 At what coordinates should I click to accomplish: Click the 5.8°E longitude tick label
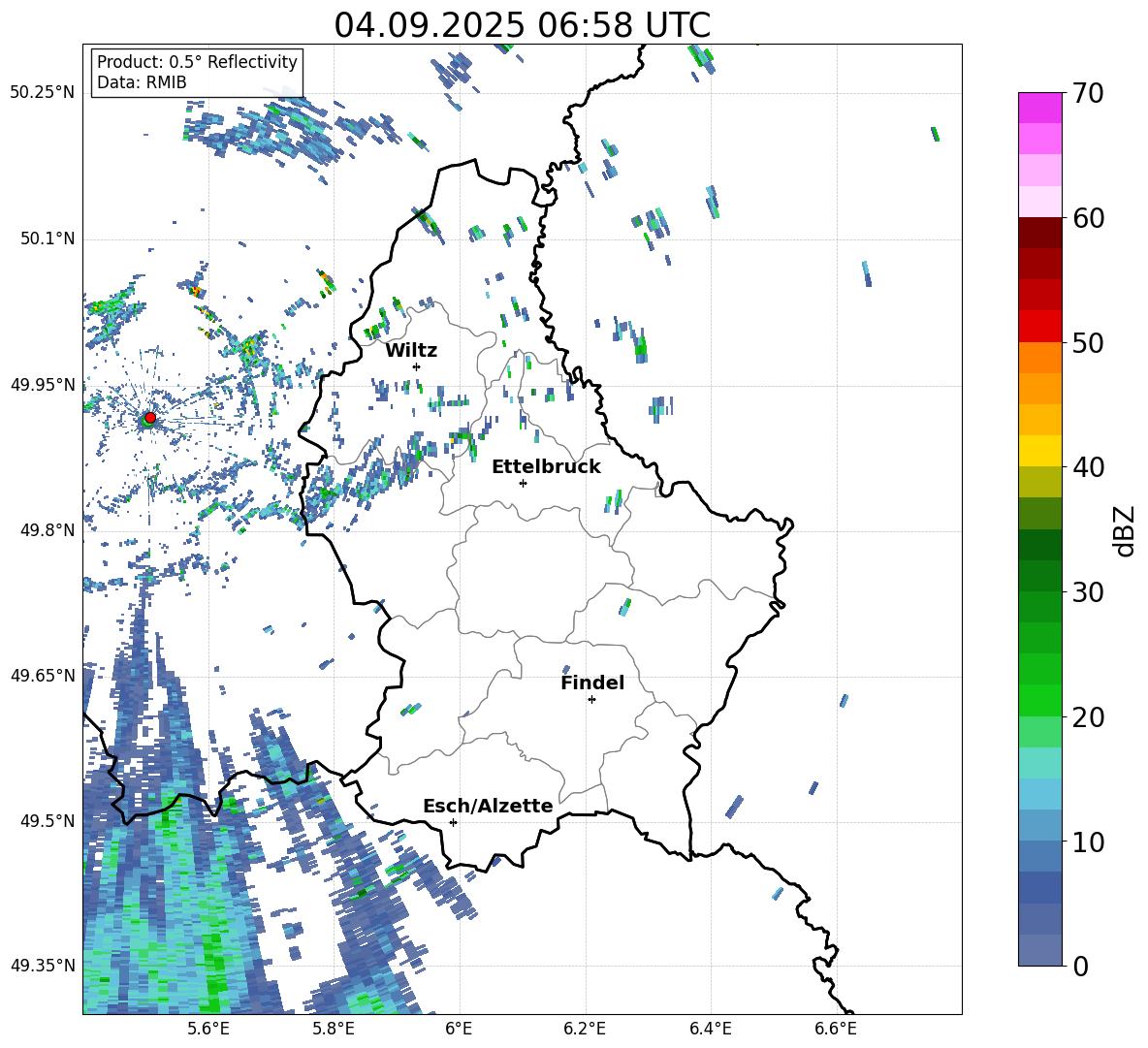pos(334,1029)
